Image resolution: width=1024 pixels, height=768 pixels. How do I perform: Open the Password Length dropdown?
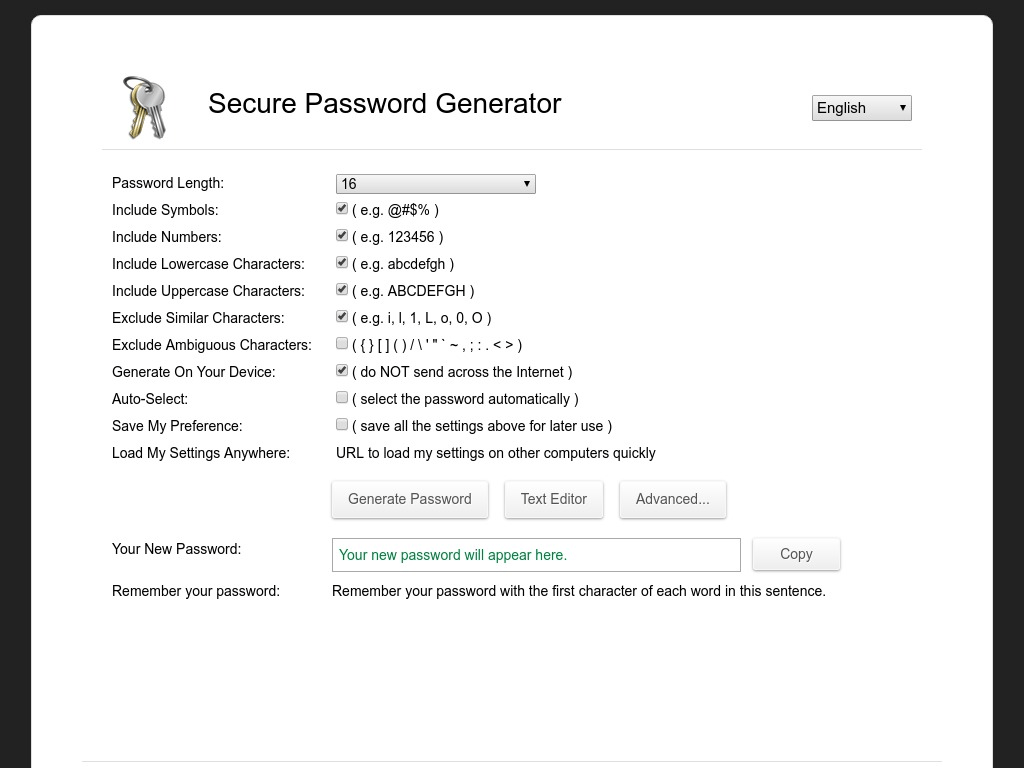(x=435, y=184)
